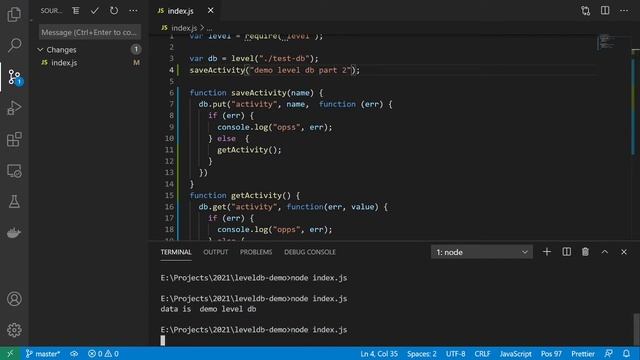This screenshot has width=640, height=360.
Task: Open the Extensions view
Action: (x=14, y=139)
